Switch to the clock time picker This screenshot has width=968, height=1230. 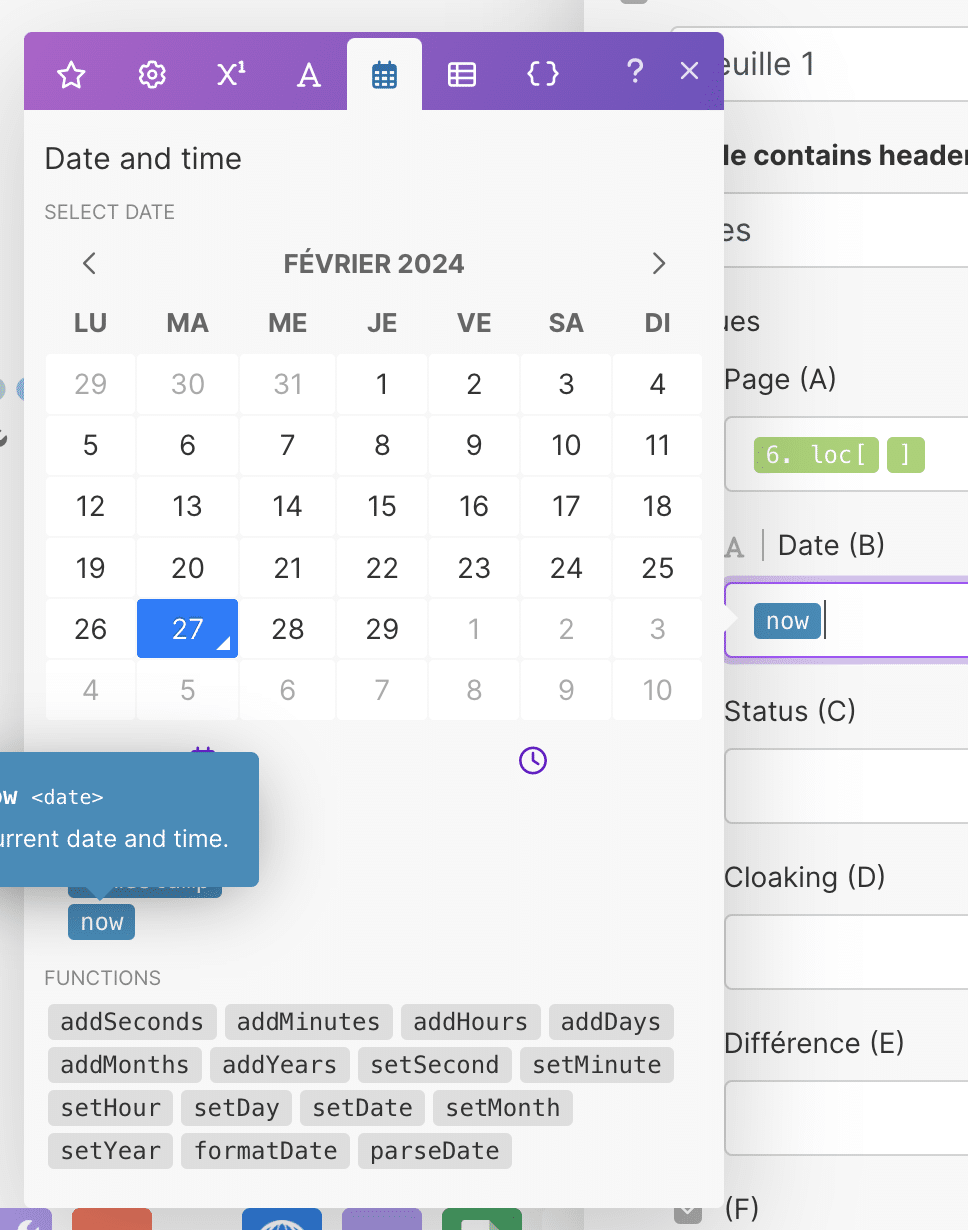coord(533,760)
